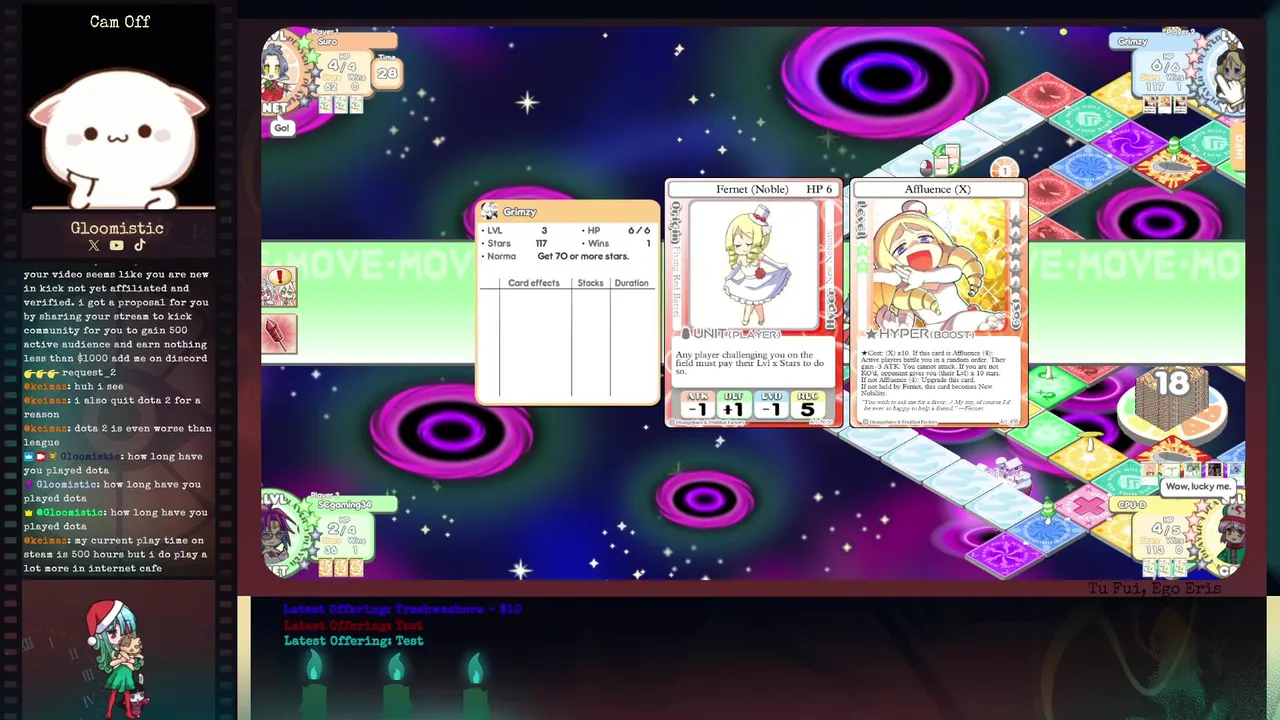Click the YouTube icon under Gloomistic

click(x=117, y=246)
